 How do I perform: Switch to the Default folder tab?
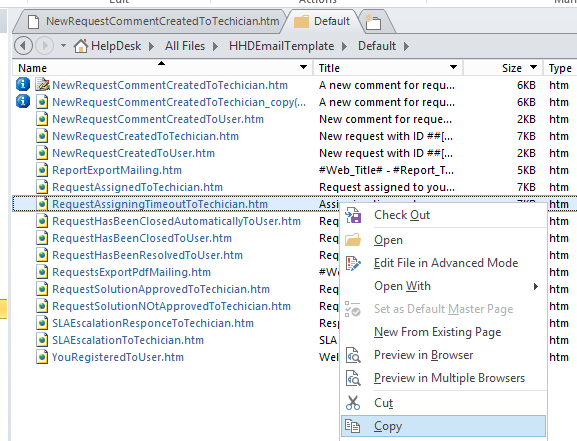322,21
